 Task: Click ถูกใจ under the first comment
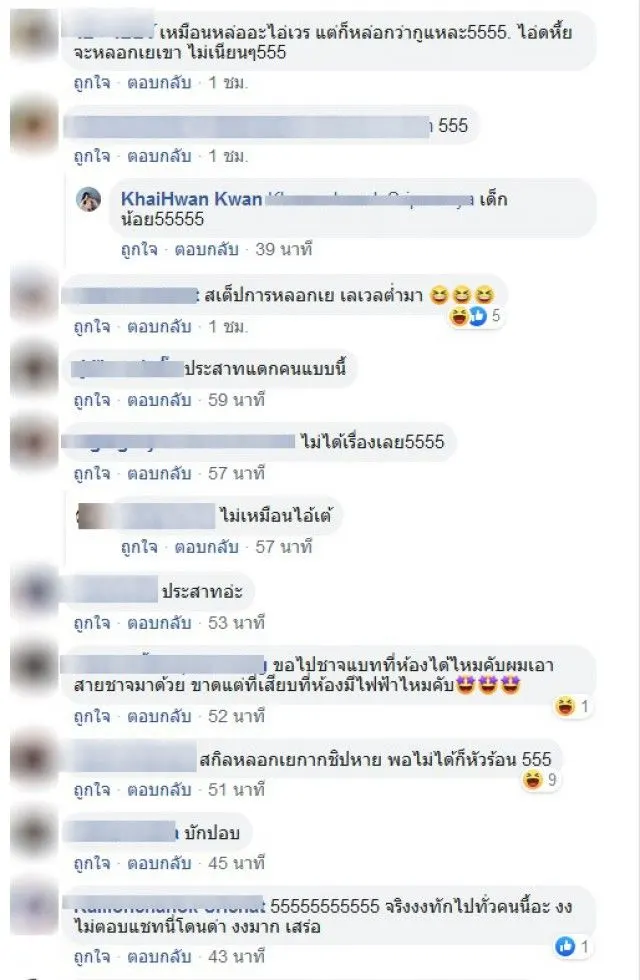[92, 82]
